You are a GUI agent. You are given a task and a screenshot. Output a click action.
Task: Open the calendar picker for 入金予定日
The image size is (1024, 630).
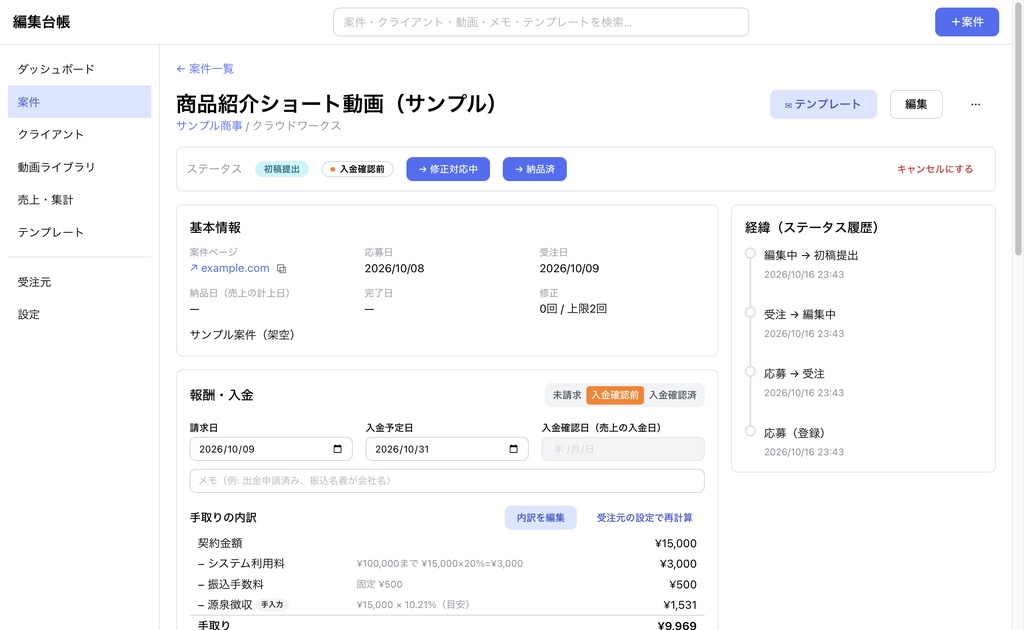coord(513,449)
